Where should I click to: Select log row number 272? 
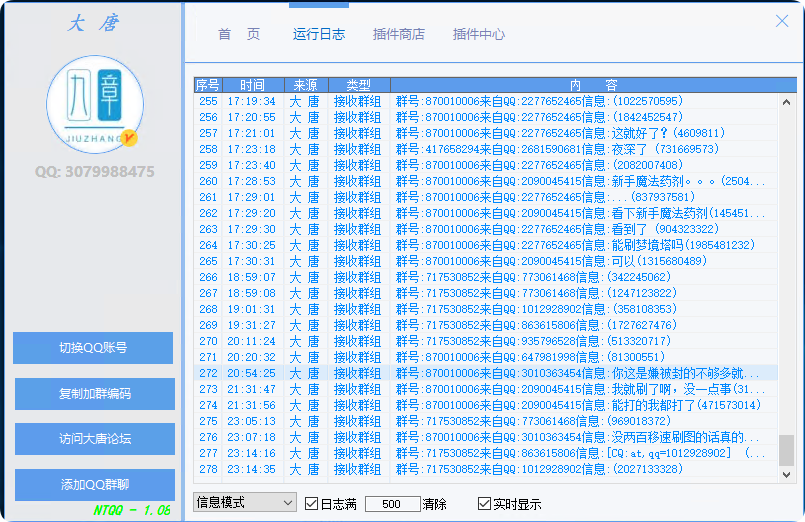(x=480, y=373)
